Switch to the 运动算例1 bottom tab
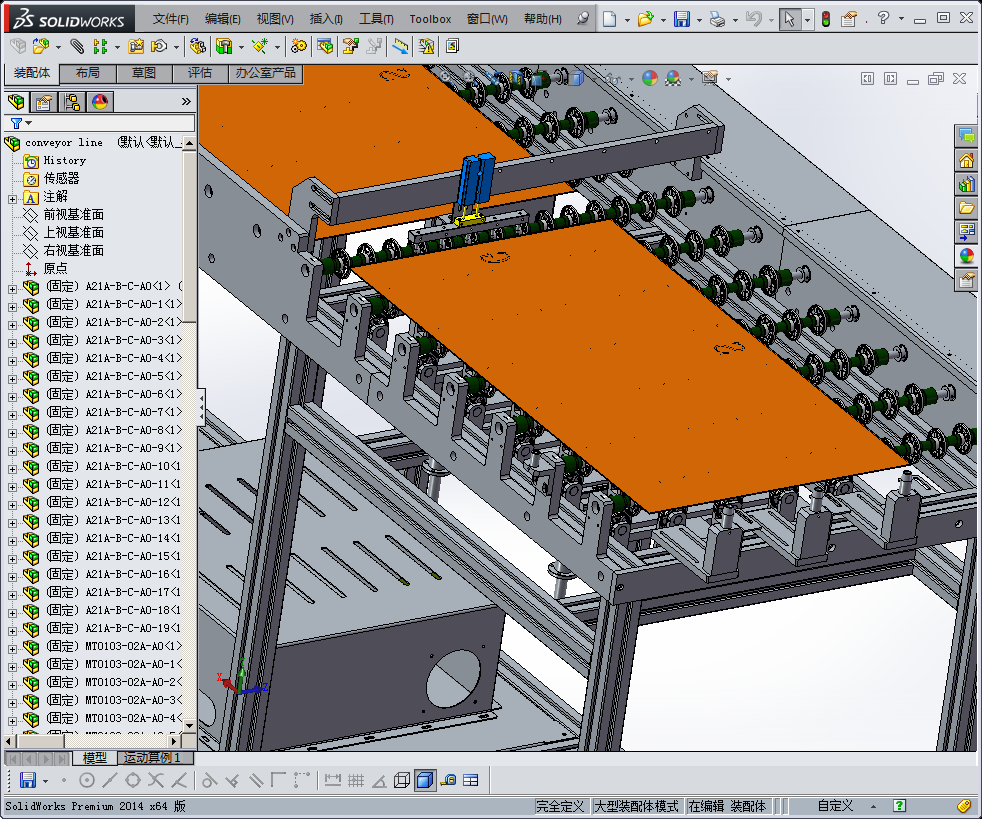Screen dimensions: 982x819 coord(153,758)
